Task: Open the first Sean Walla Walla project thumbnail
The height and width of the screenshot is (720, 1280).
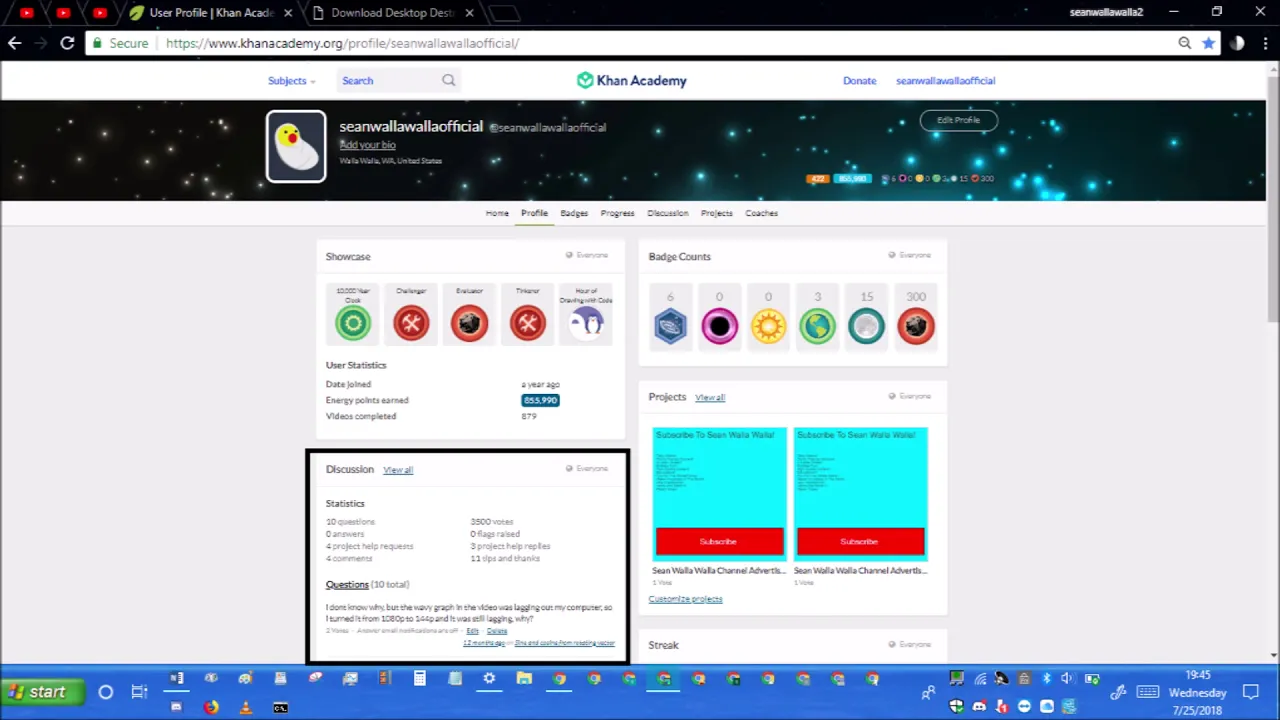Action: 719,493
